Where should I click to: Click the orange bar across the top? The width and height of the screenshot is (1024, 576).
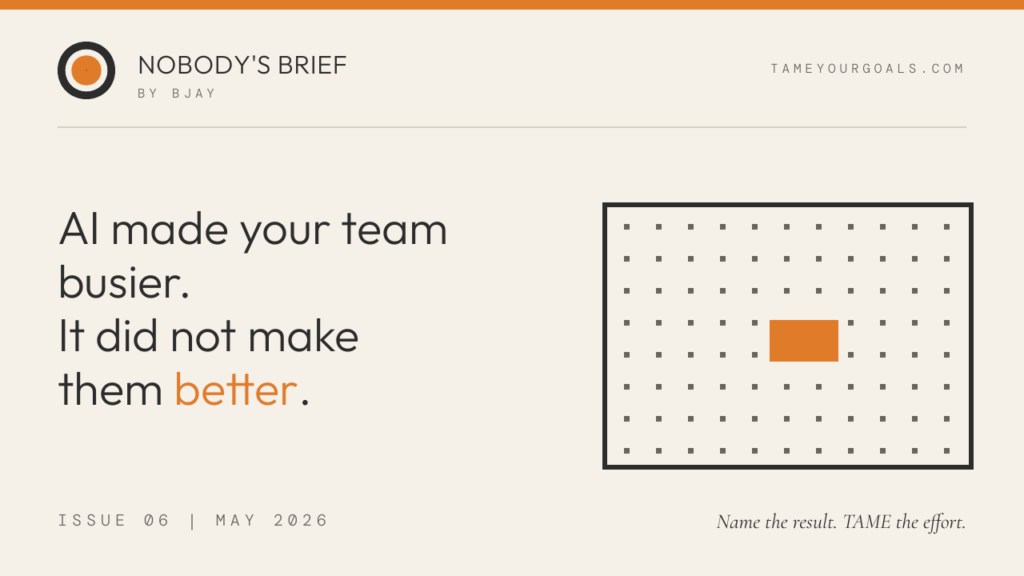coord(512,4)
